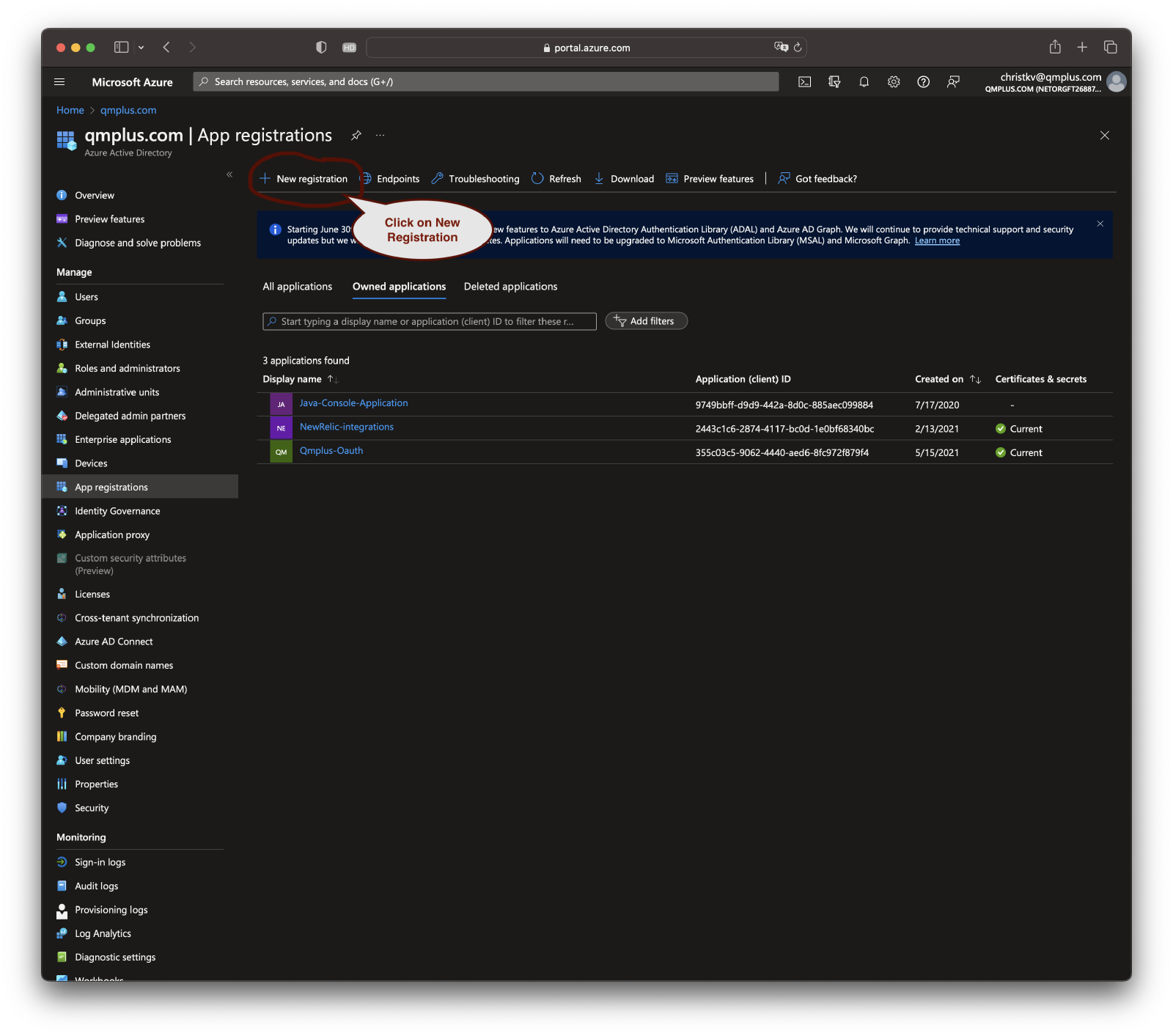Click the Download toolbar button

pos(624,179)
